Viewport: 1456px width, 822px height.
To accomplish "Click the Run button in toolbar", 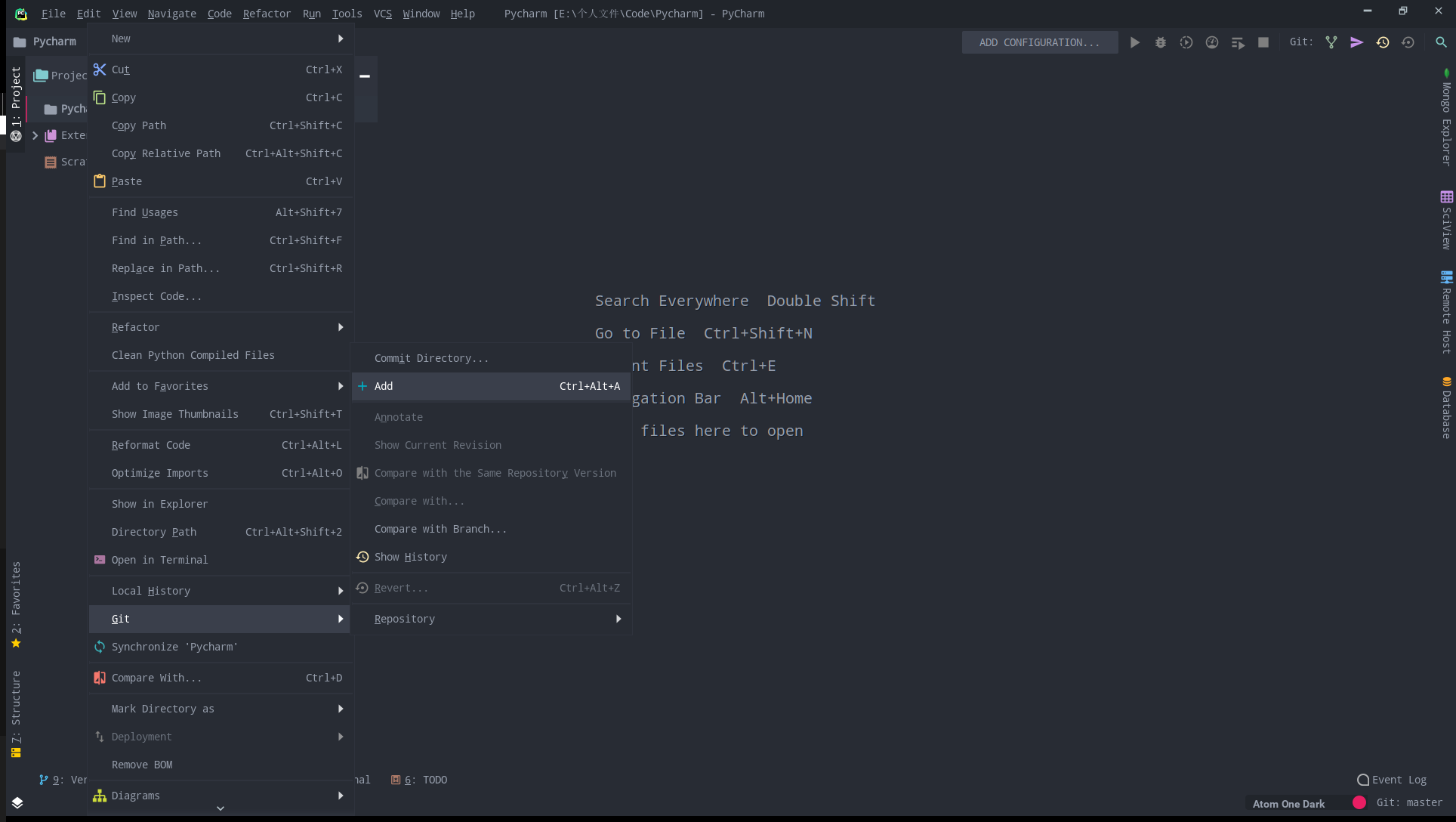I will [x=1134, y=42].
